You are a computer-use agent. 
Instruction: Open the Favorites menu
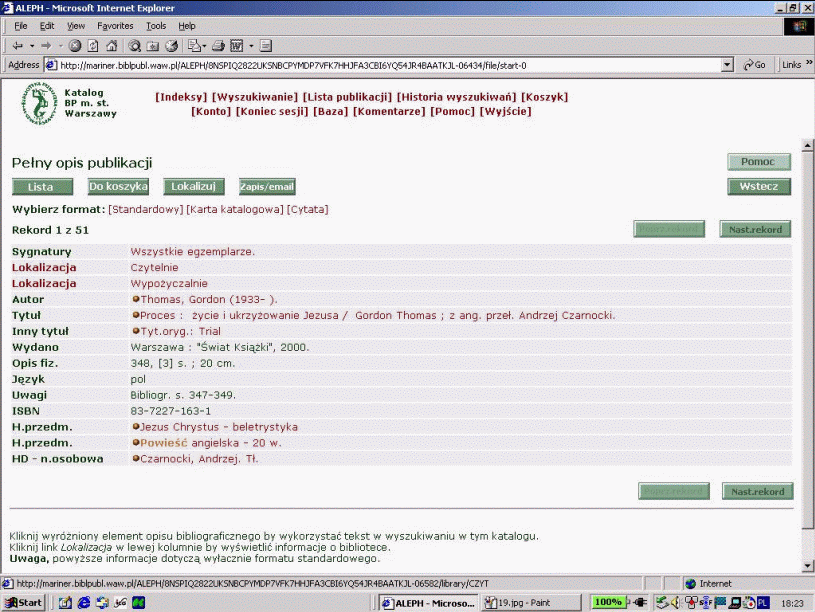tap(115, 25)
